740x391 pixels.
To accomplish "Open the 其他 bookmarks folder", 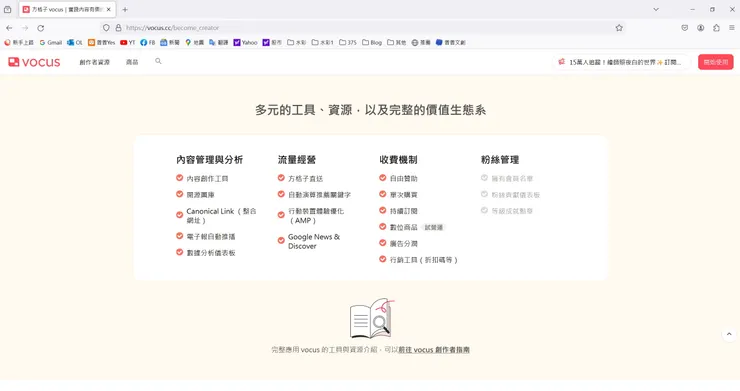I will (396, 42).
